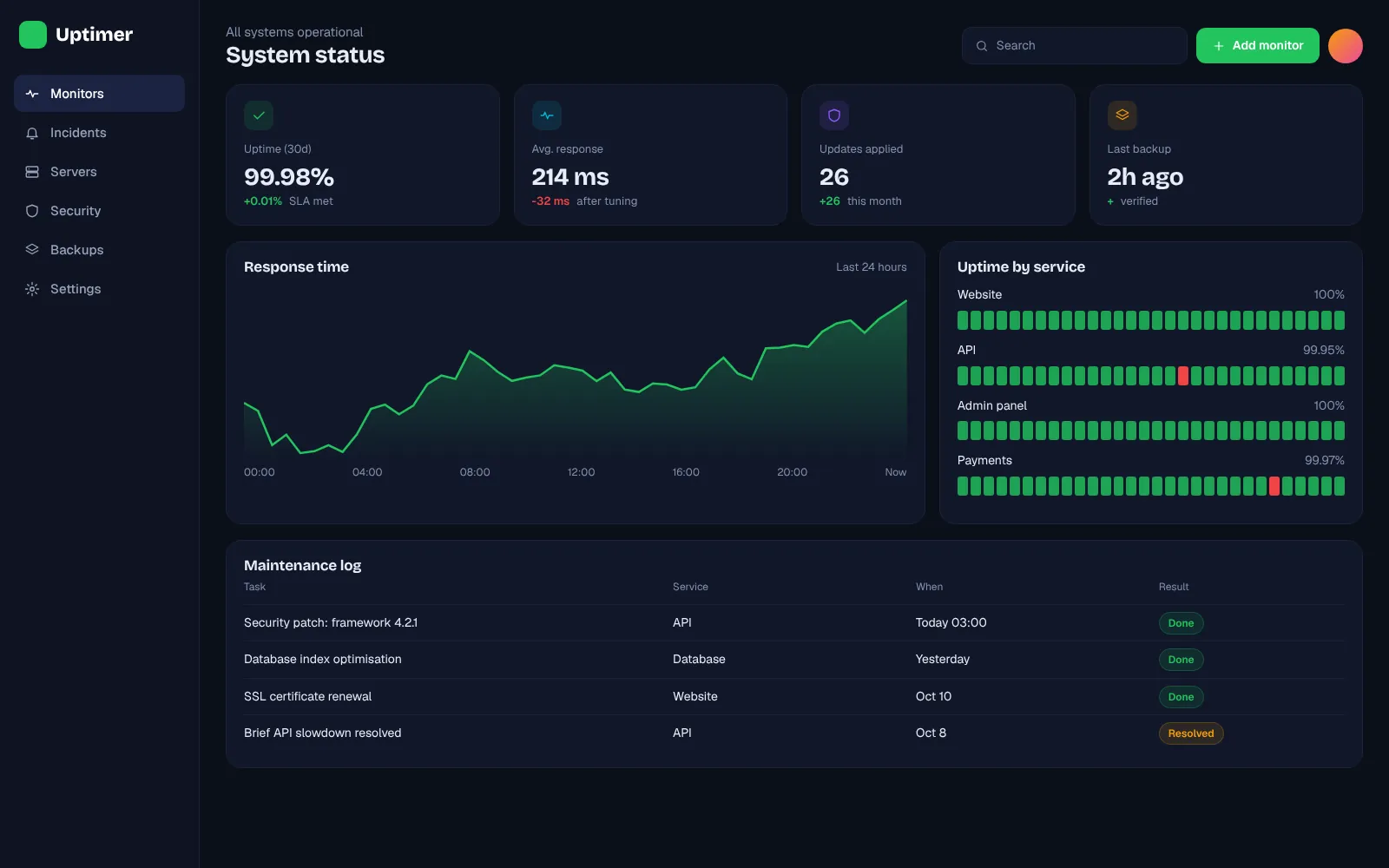Click the Done badge for Security patch row
1389x868 pixels.
(x=1181, y=623)
